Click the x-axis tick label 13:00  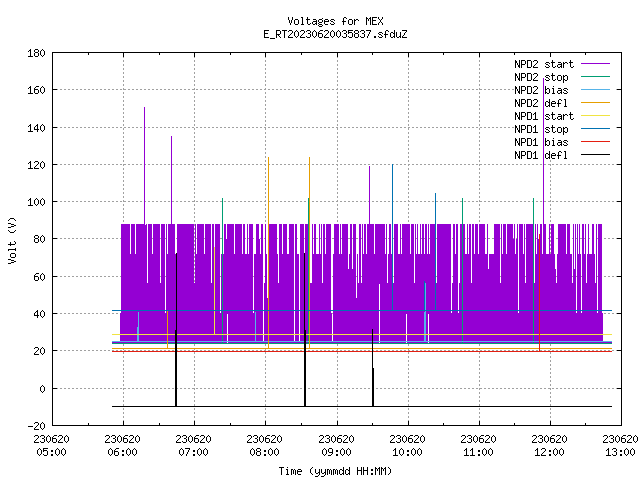coord(620,452)
